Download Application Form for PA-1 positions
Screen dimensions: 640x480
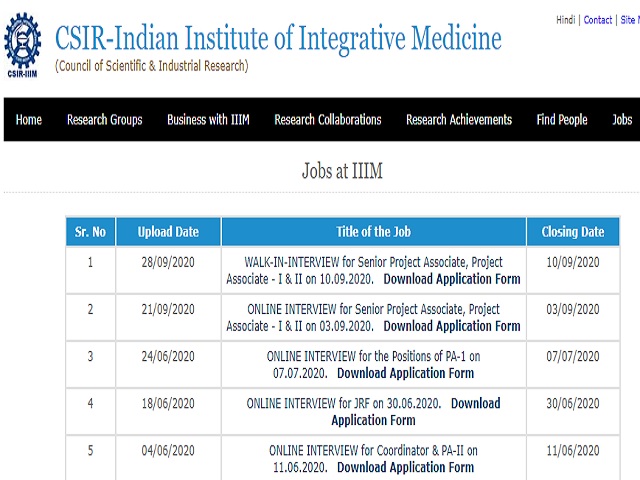(405, 373)
